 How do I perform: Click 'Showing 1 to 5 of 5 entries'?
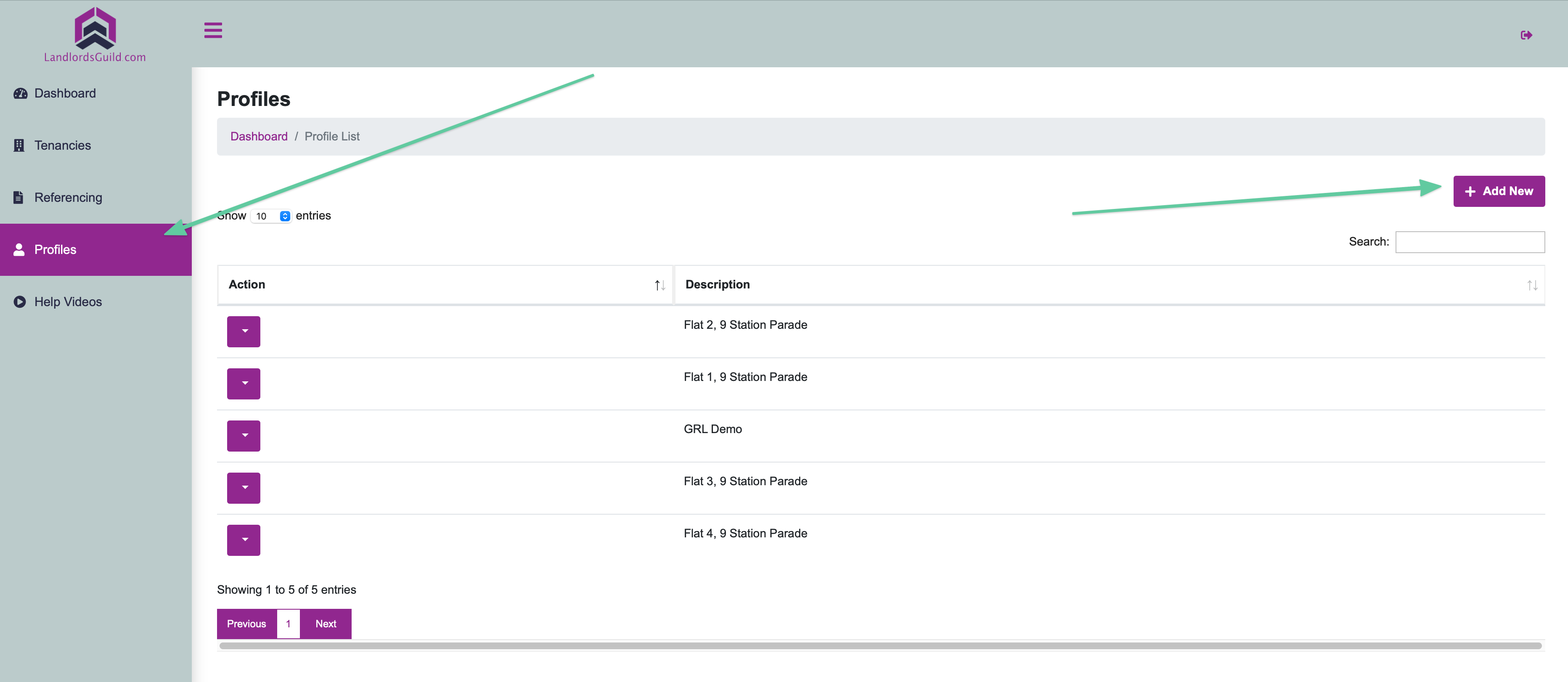tap(287, 589)
